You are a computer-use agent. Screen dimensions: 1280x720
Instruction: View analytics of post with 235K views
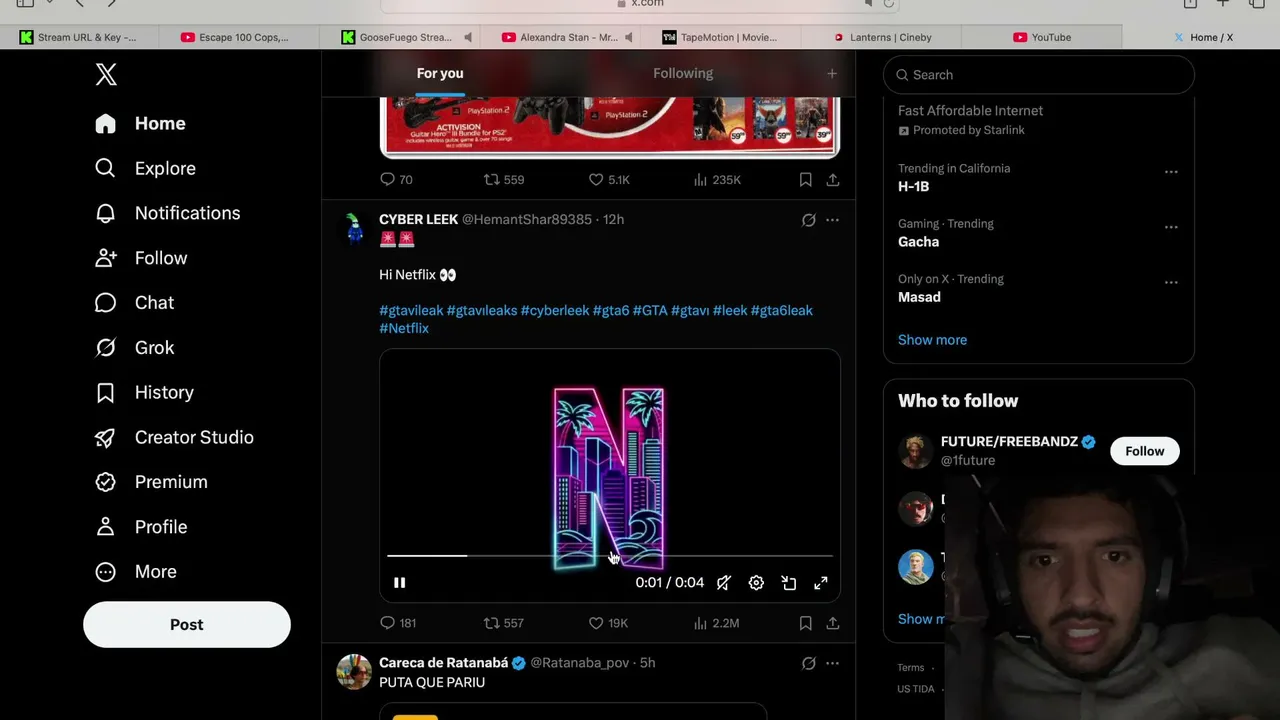(717, 180)
